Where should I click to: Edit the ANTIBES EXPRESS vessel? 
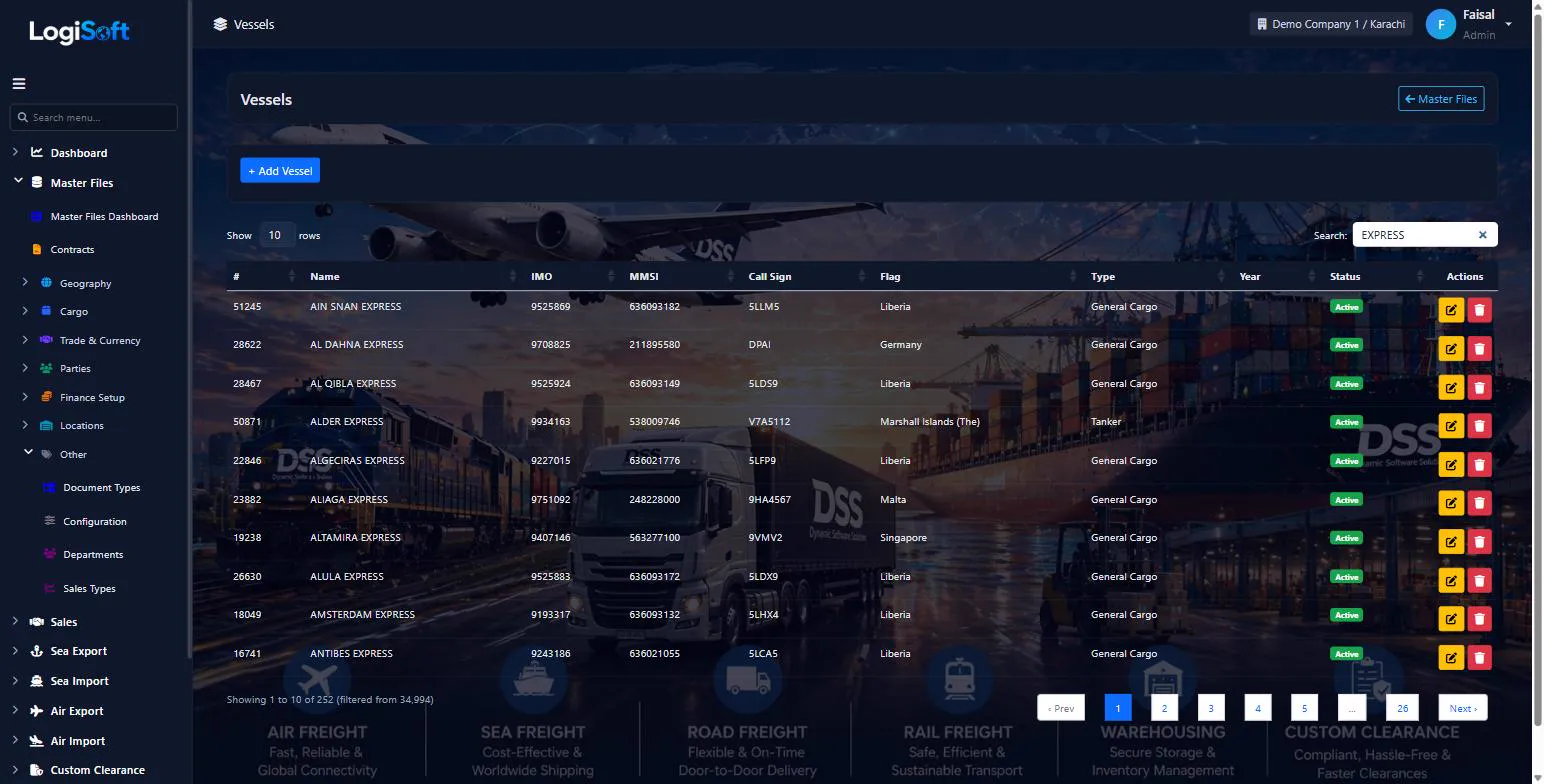(x=1450, y=657)
